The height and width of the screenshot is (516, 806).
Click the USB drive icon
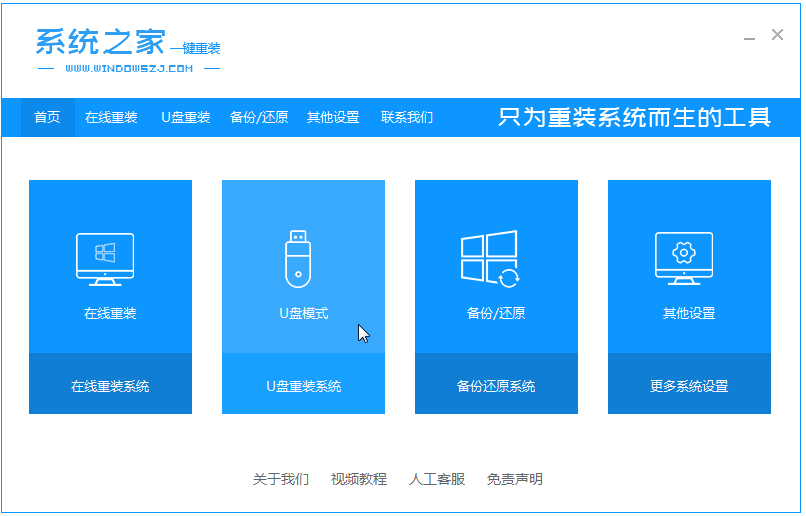coord(298,259)
